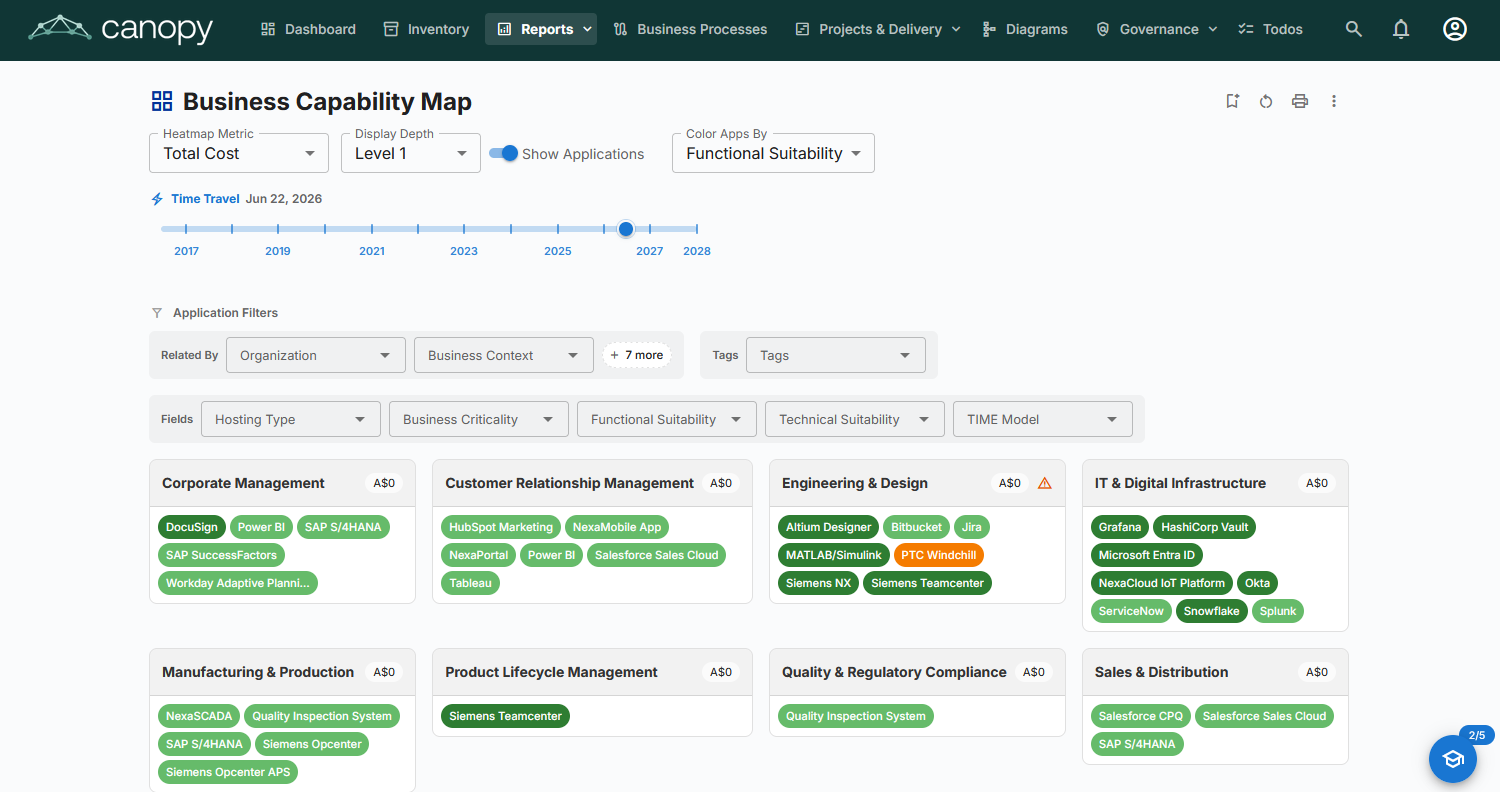Viewport: 1500px width, 792px height.
Task: Toggle Show Applications switch
Action: click(x=504, y=153)
